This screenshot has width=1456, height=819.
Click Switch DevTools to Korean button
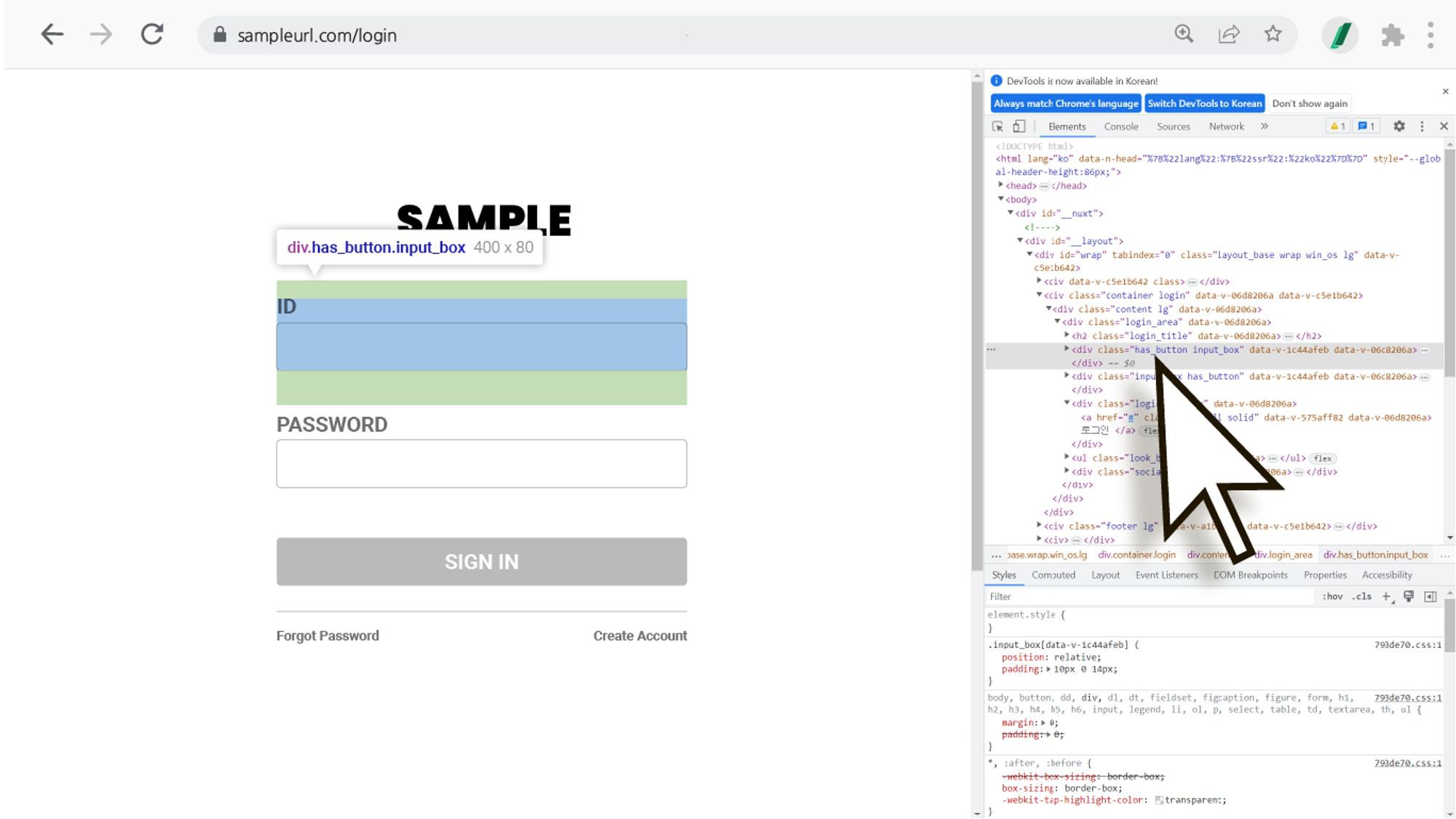click(1204, 103)
